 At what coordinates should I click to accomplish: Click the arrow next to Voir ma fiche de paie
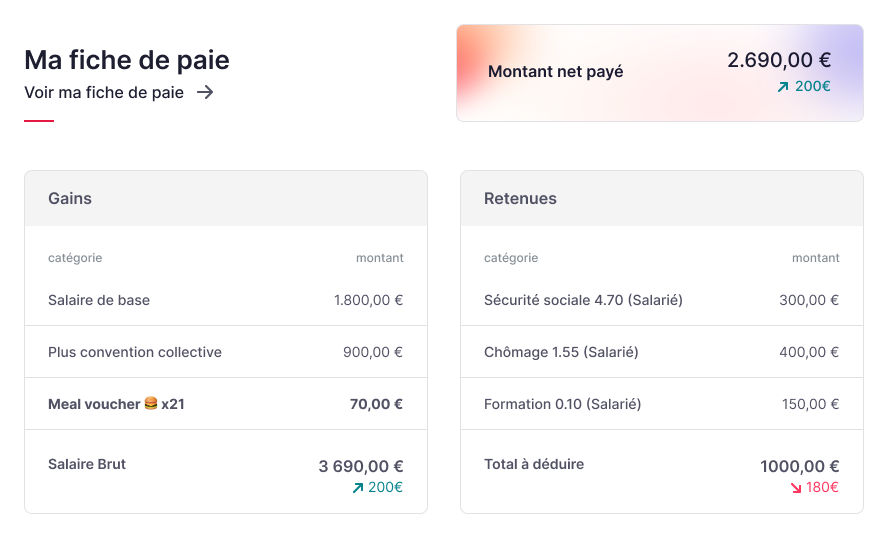(x=205, y=93)
